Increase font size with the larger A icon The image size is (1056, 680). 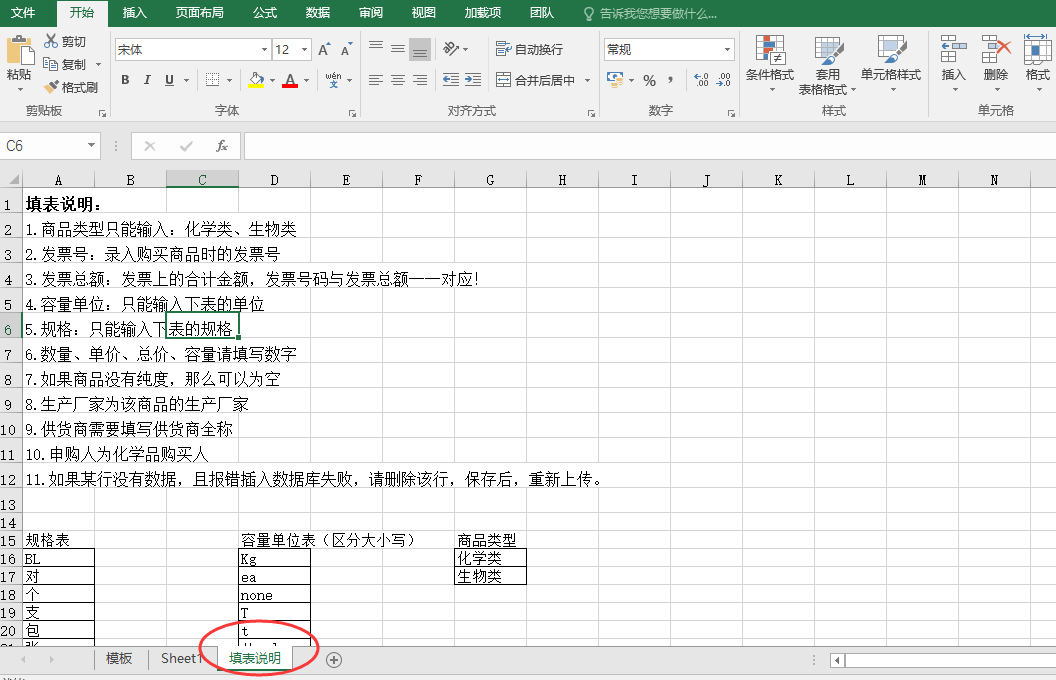(x=324, y=50)
